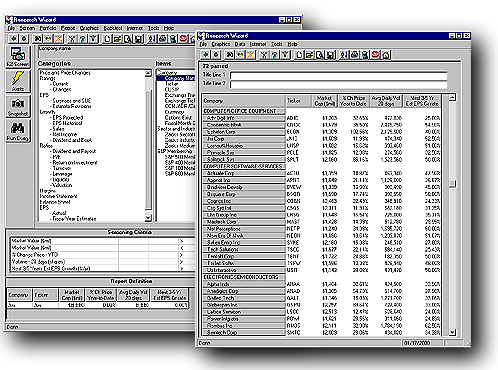
Task: Click % Change Price - YTD screening criterion row
Action: (x=103, y=255)
